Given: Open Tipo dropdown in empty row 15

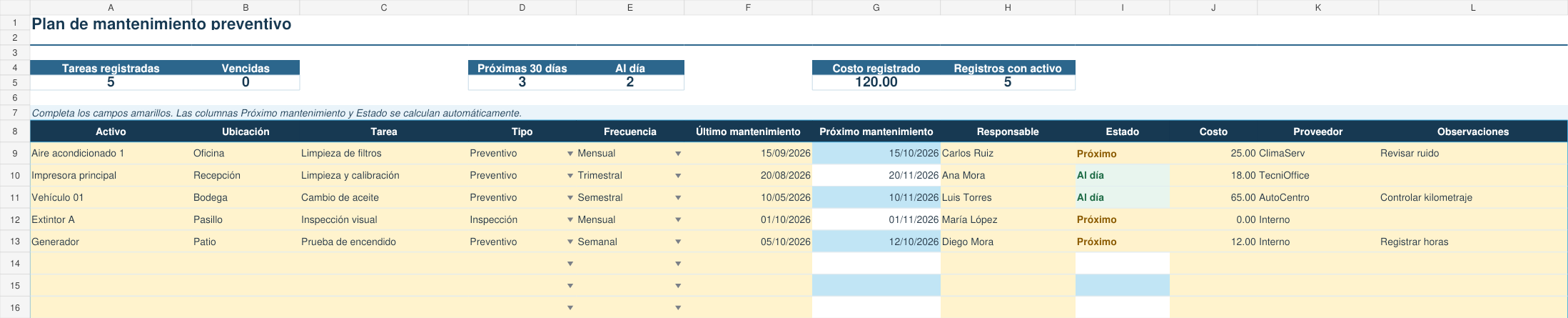Looking at the screenshot, I should pyautogui.click(x=570, y=286).
